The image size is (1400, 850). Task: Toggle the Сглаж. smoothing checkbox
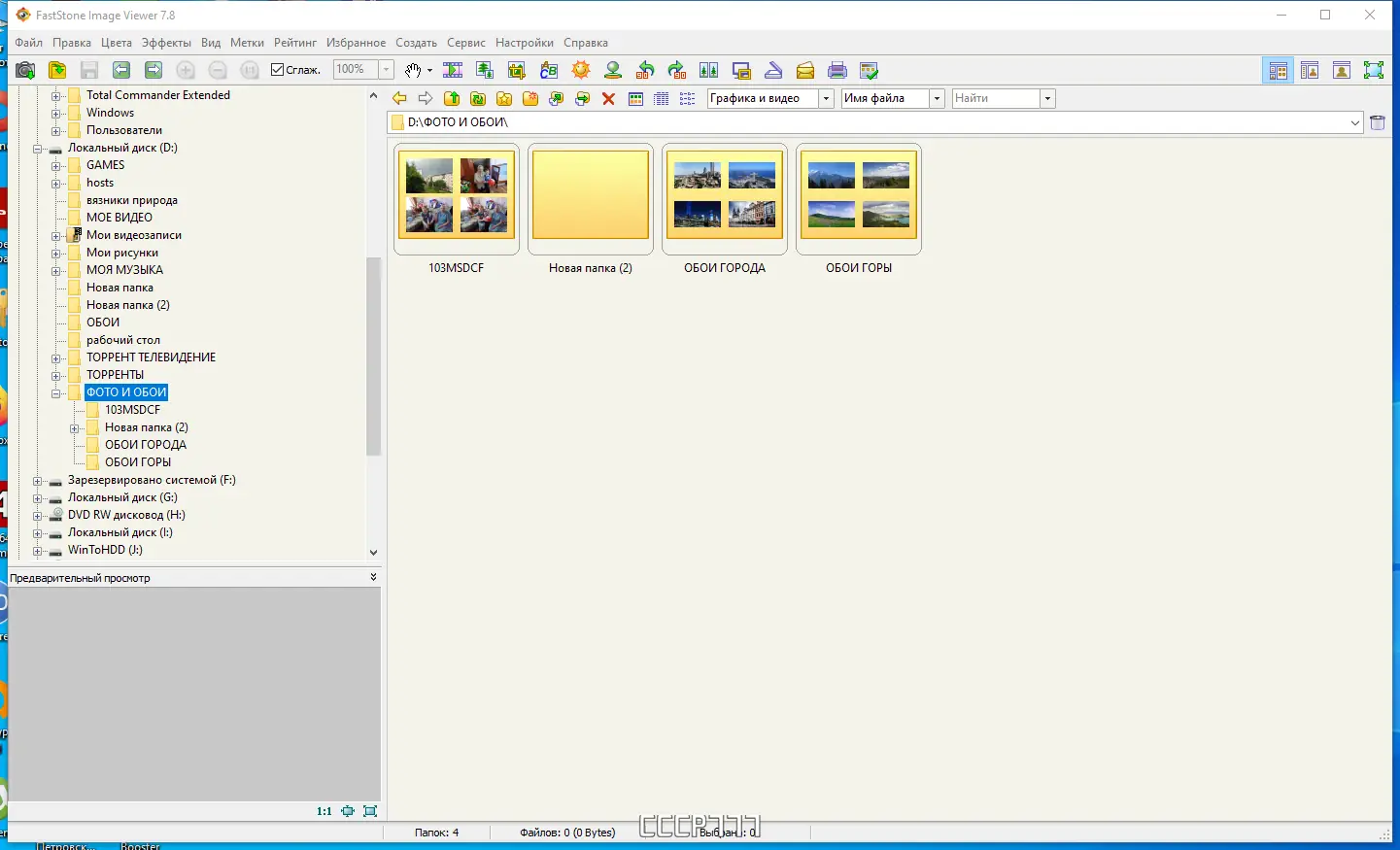[278, 70]
